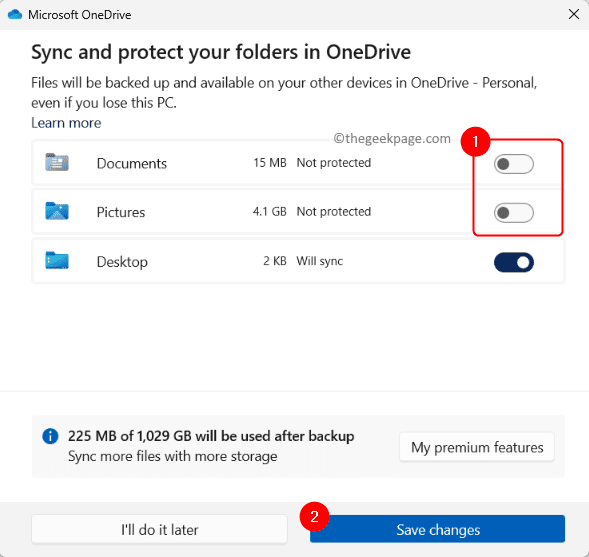
Task: Open My premium features
Action: 477,447
